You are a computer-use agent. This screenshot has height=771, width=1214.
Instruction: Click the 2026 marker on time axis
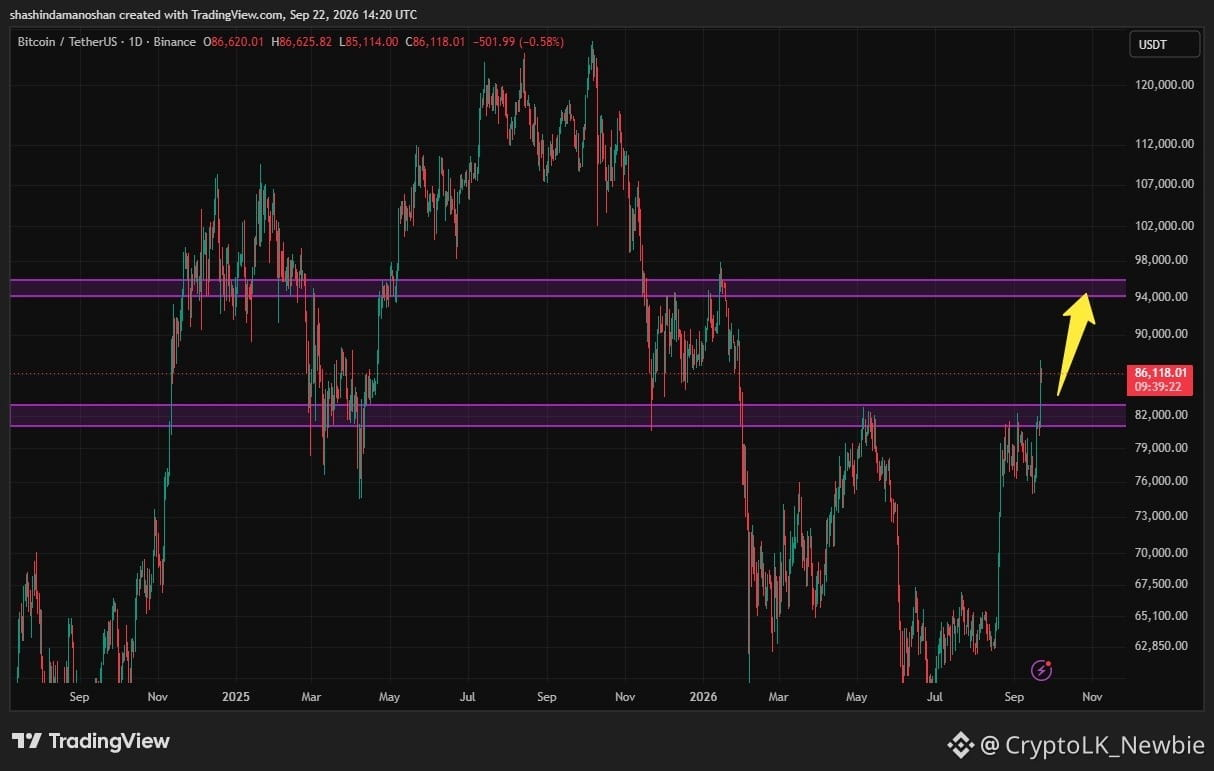[702, 696]
